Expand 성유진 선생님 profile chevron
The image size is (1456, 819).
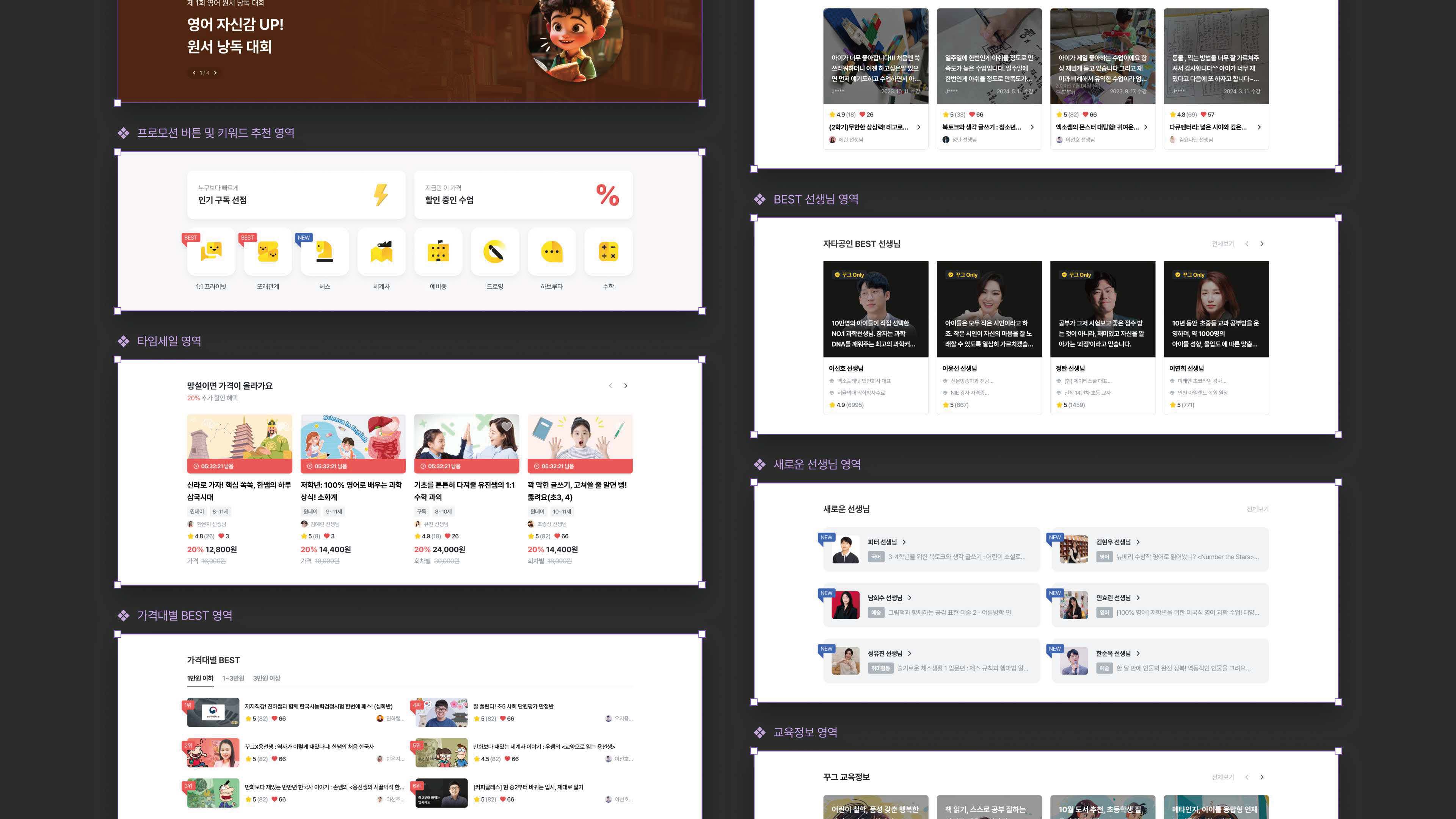[x=910, y=654]
